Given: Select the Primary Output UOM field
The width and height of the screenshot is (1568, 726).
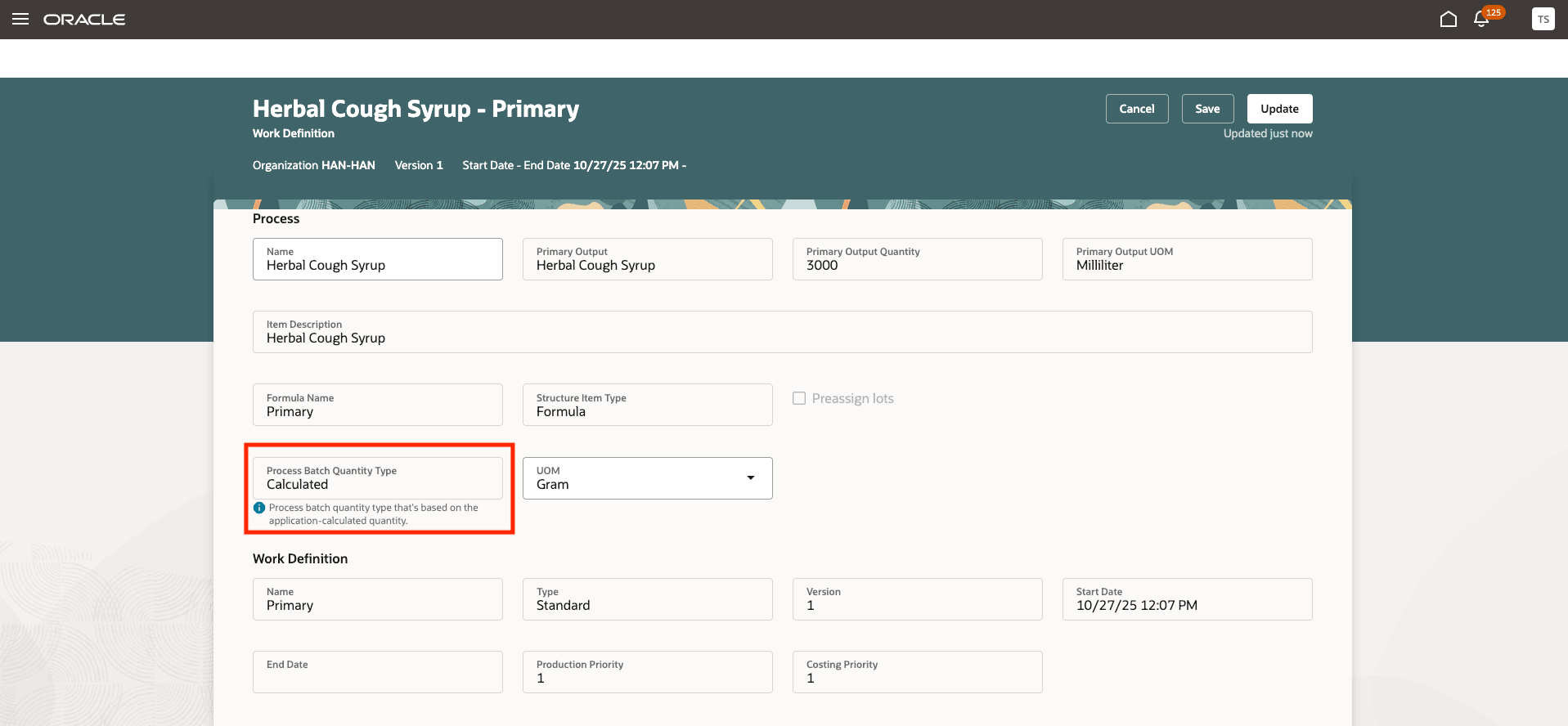Looking at the screenshot, I should [x=1188, y=259].
